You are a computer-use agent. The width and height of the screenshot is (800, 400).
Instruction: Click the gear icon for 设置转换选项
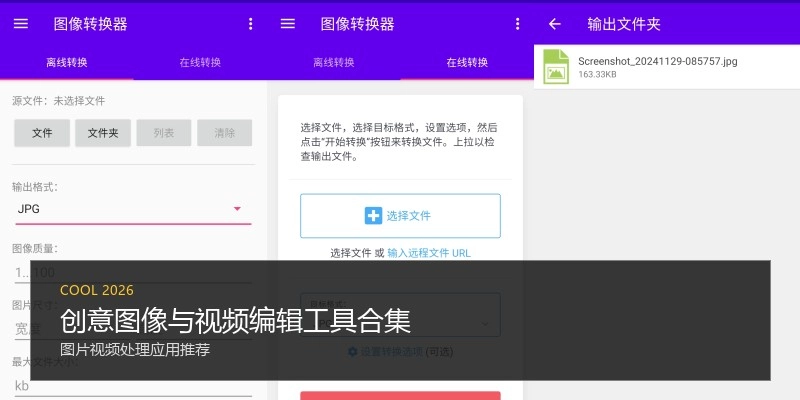point(352,352)
